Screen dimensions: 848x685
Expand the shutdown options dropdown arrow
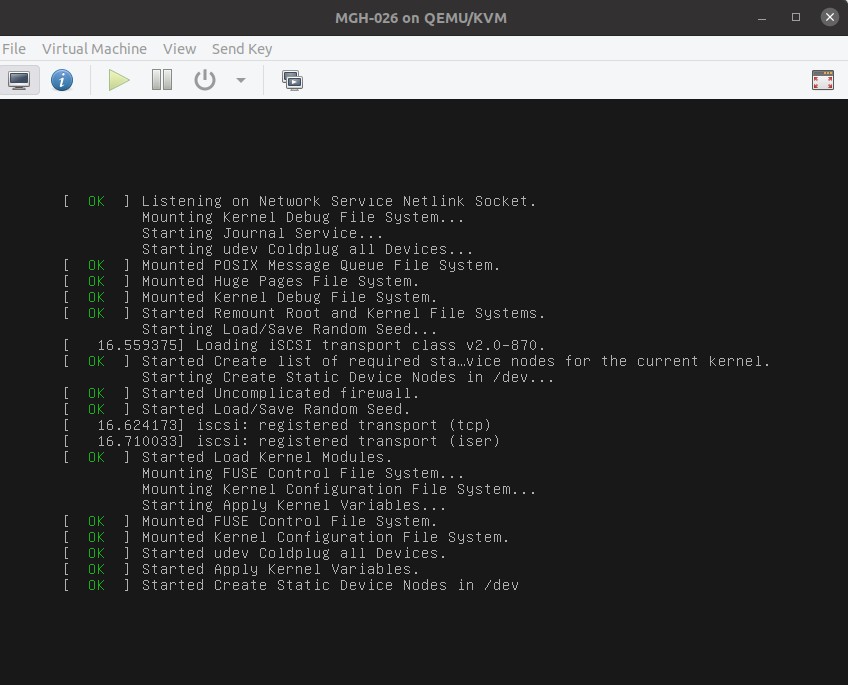coord(240,80)
